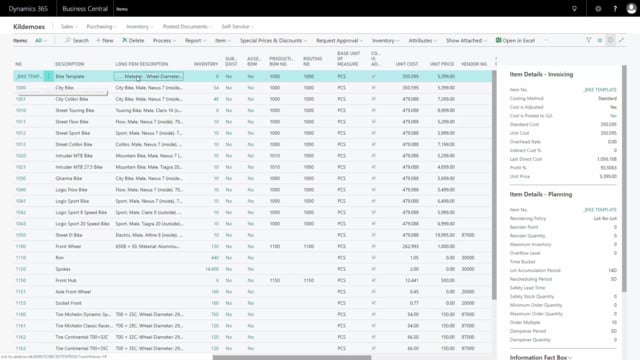Screen dimensions: 640x360
Task: Click the BIKE TEMPLATE Item No. link in Planning details
Action: coord(600,210)
